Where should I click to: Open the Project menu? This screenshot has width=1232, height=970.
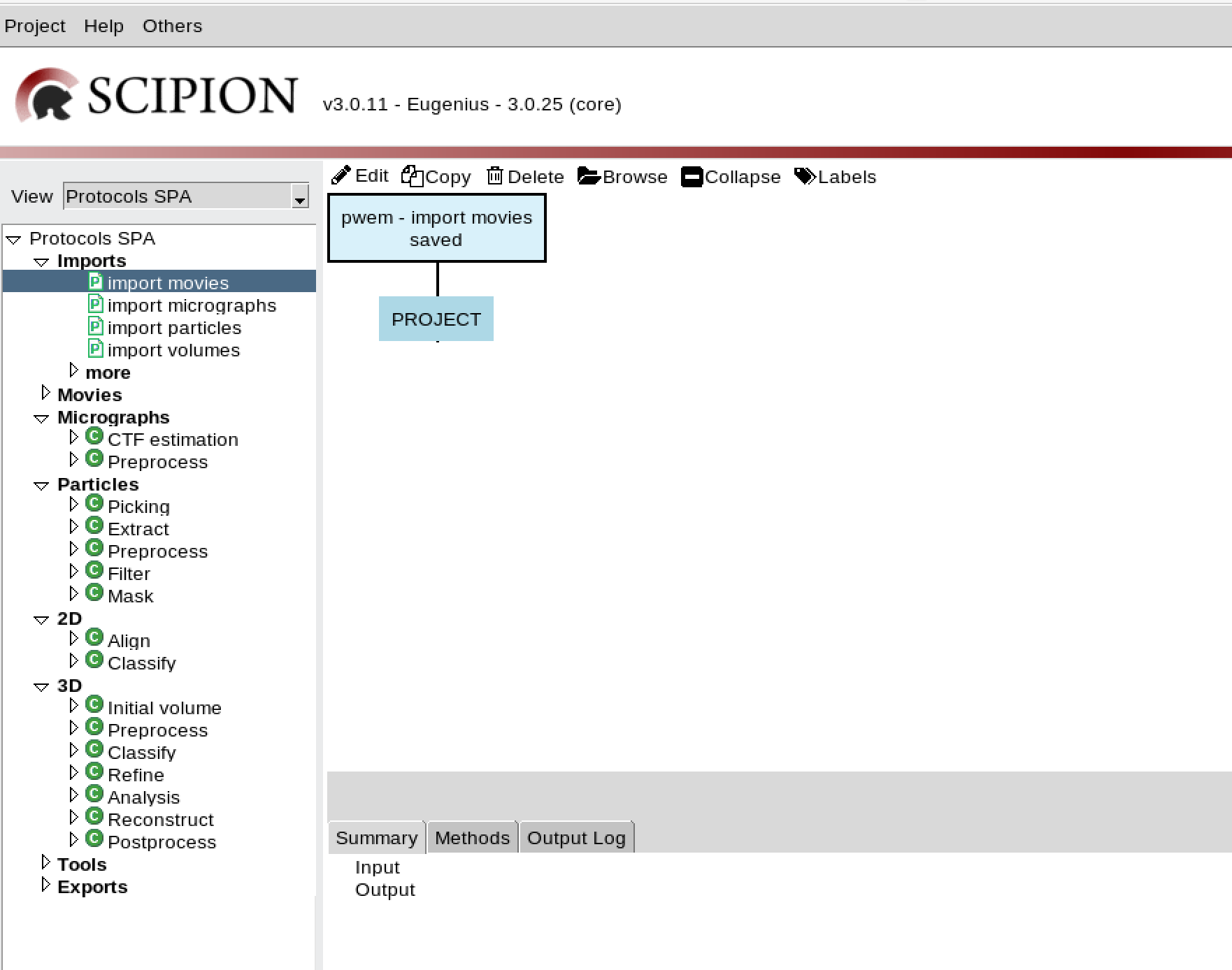[x=35, y=25]
